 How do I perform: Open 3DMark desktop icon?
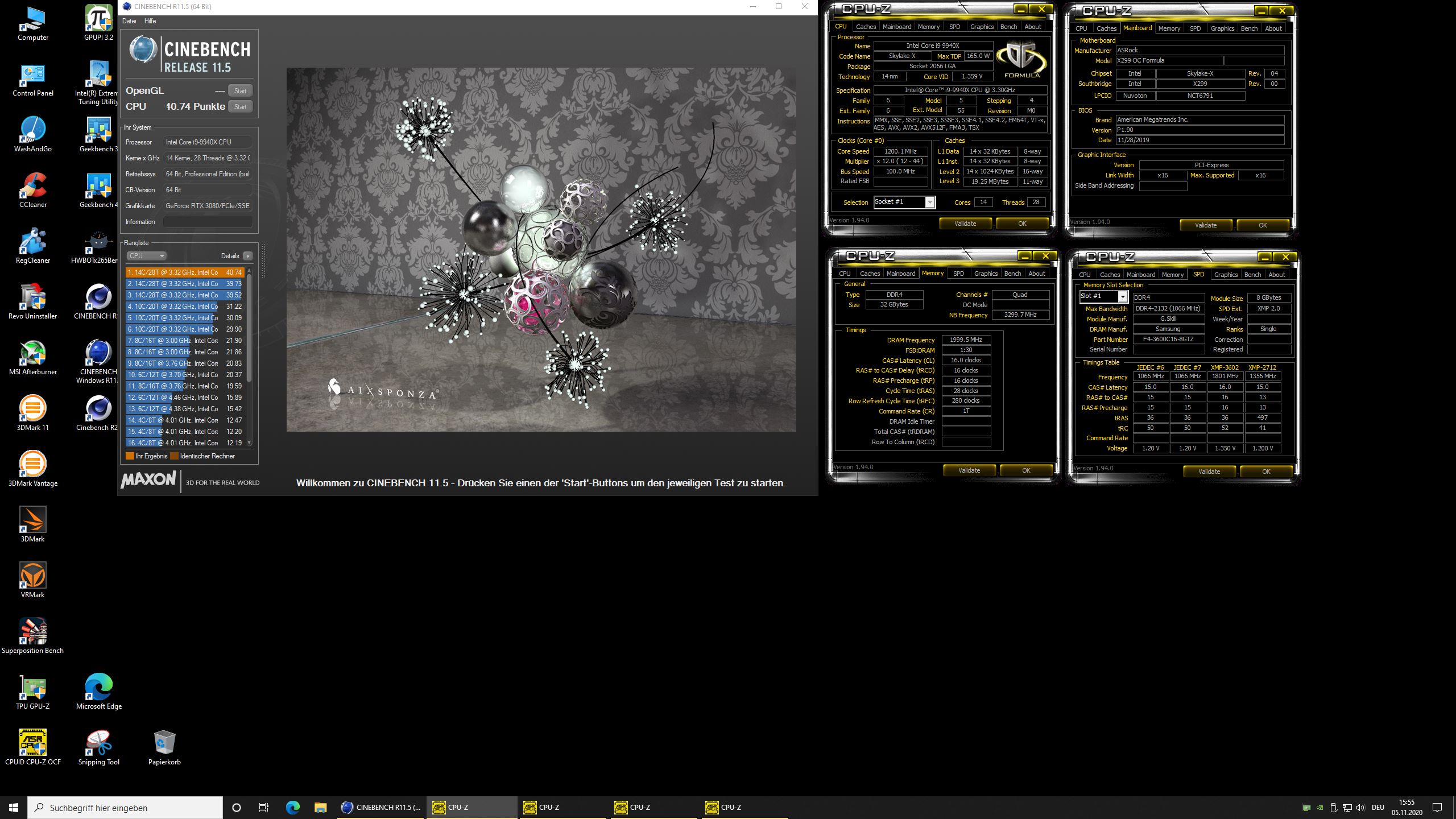(32, 526)
